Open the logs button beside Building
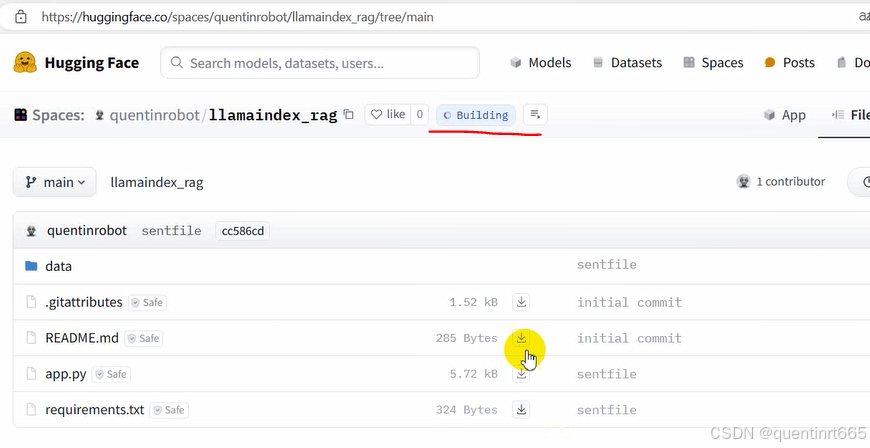 pyautogui.click(x=535, y=114)
